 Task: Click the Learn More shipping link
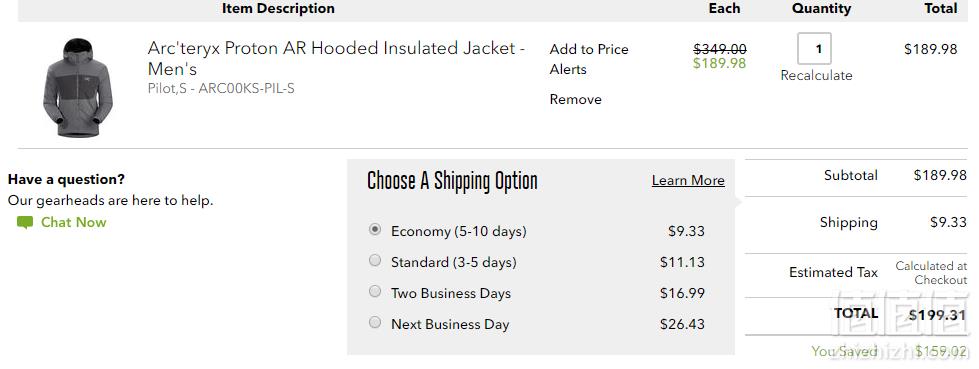(x=688, y=180)
